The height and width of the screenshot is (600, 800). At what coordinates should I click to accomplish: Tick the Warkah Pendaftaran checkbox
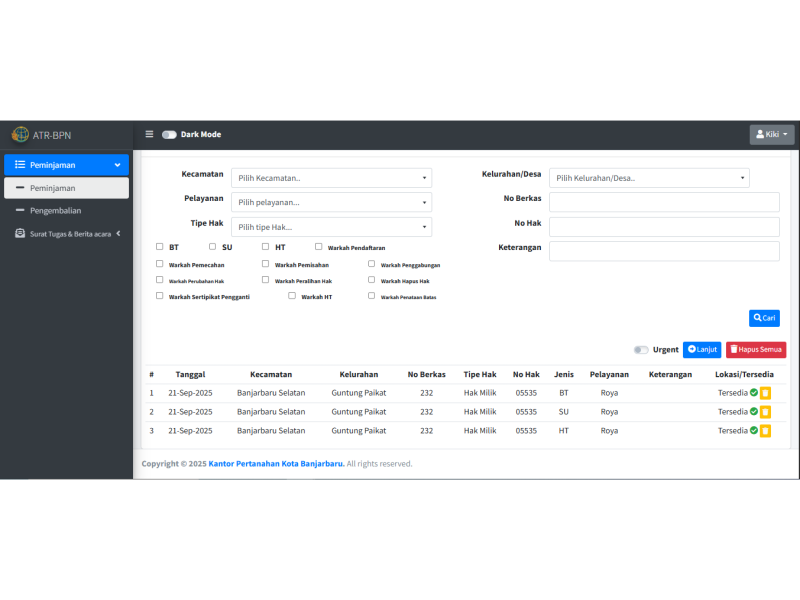click(x=319, y=246)
